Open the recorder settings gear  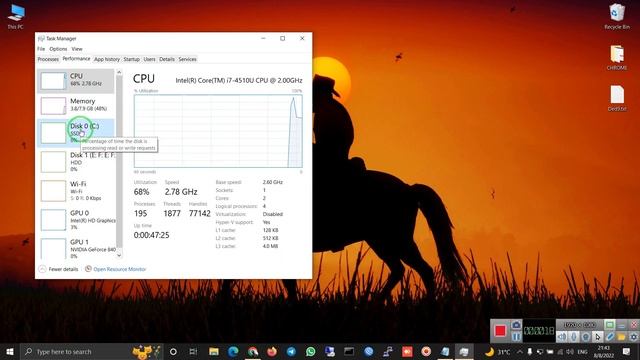(633, 337)
